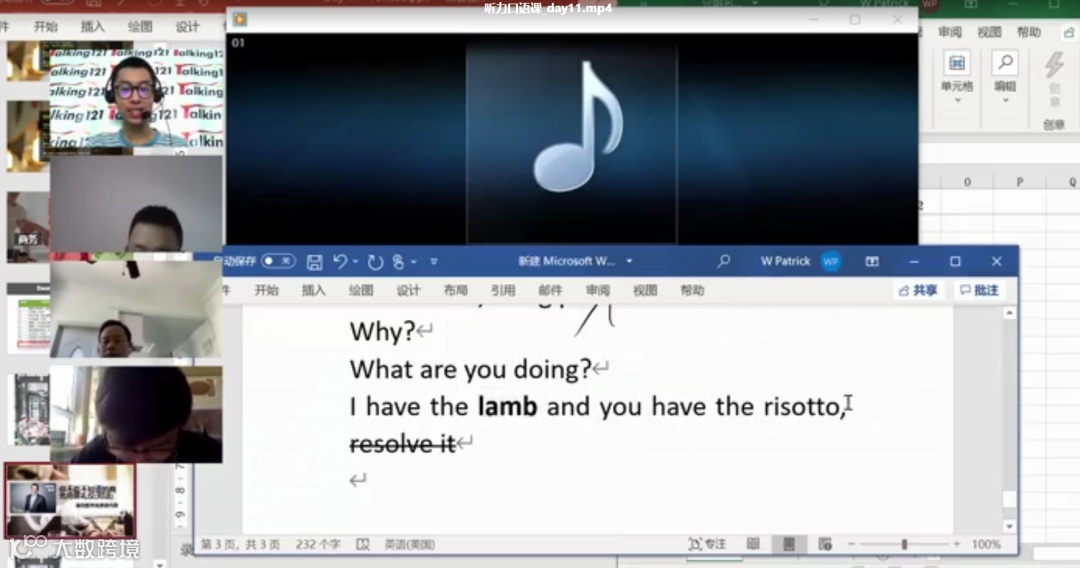The height and width of the screenshot is (568, 1080).
Task: Enable Focus mode (专注) in status bar
Action: point(707,544)
